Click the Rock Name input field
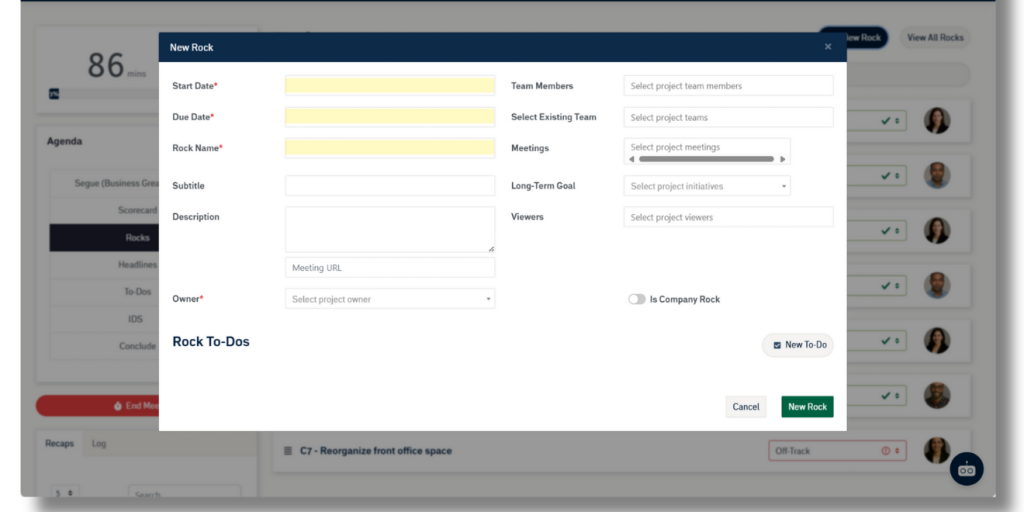1024x512 pixels. tap(389, 148)
